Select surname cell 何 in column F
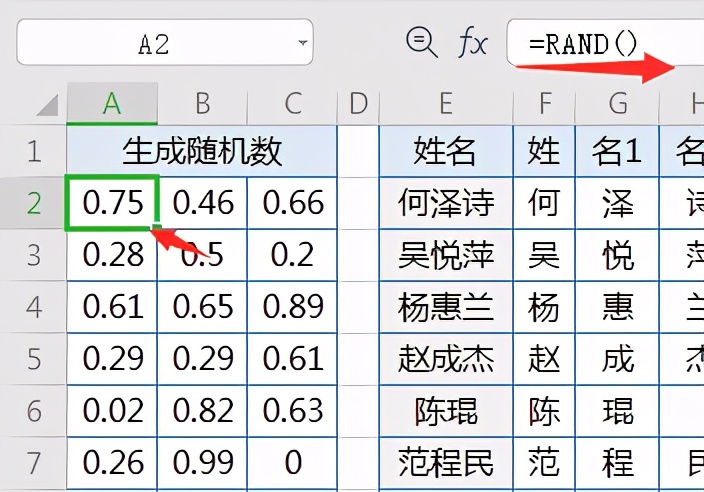 tap(544, 203)
